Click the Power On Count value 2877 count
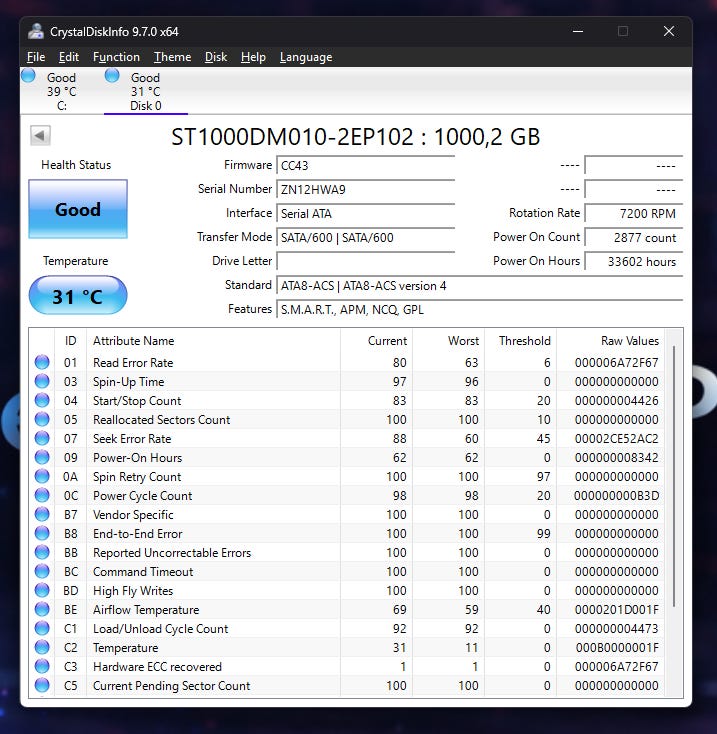The width and height of the screenshot is (717, 734). pos(633,237)
